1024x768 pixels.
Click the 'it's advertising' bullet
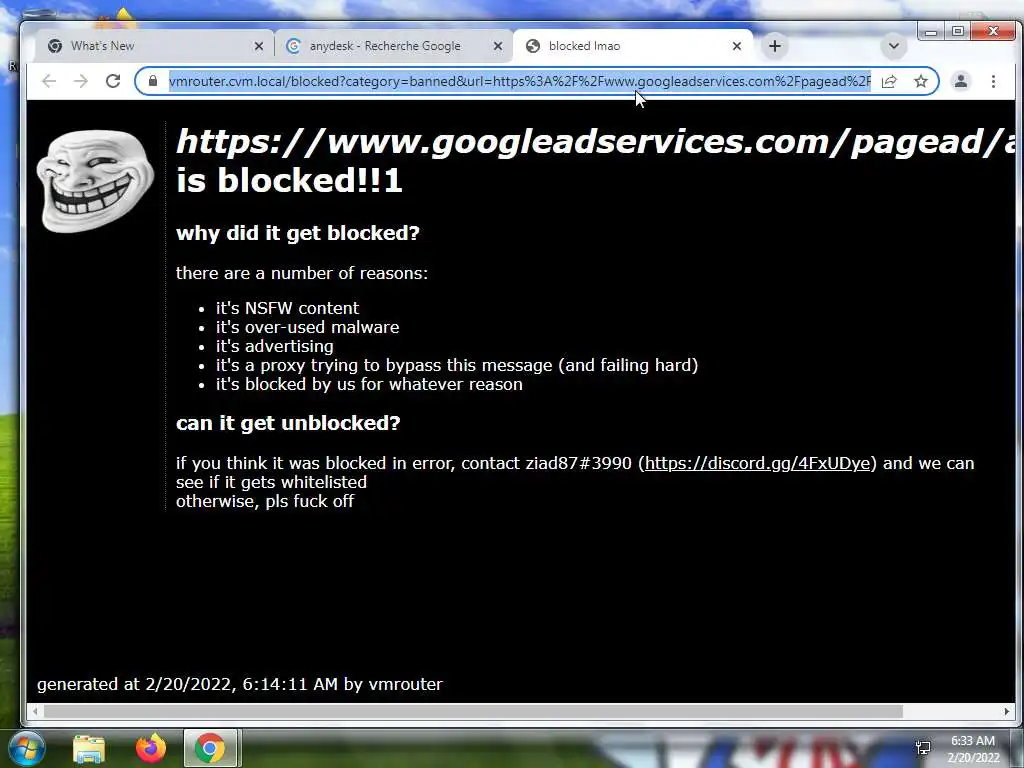tap(275, 346)
